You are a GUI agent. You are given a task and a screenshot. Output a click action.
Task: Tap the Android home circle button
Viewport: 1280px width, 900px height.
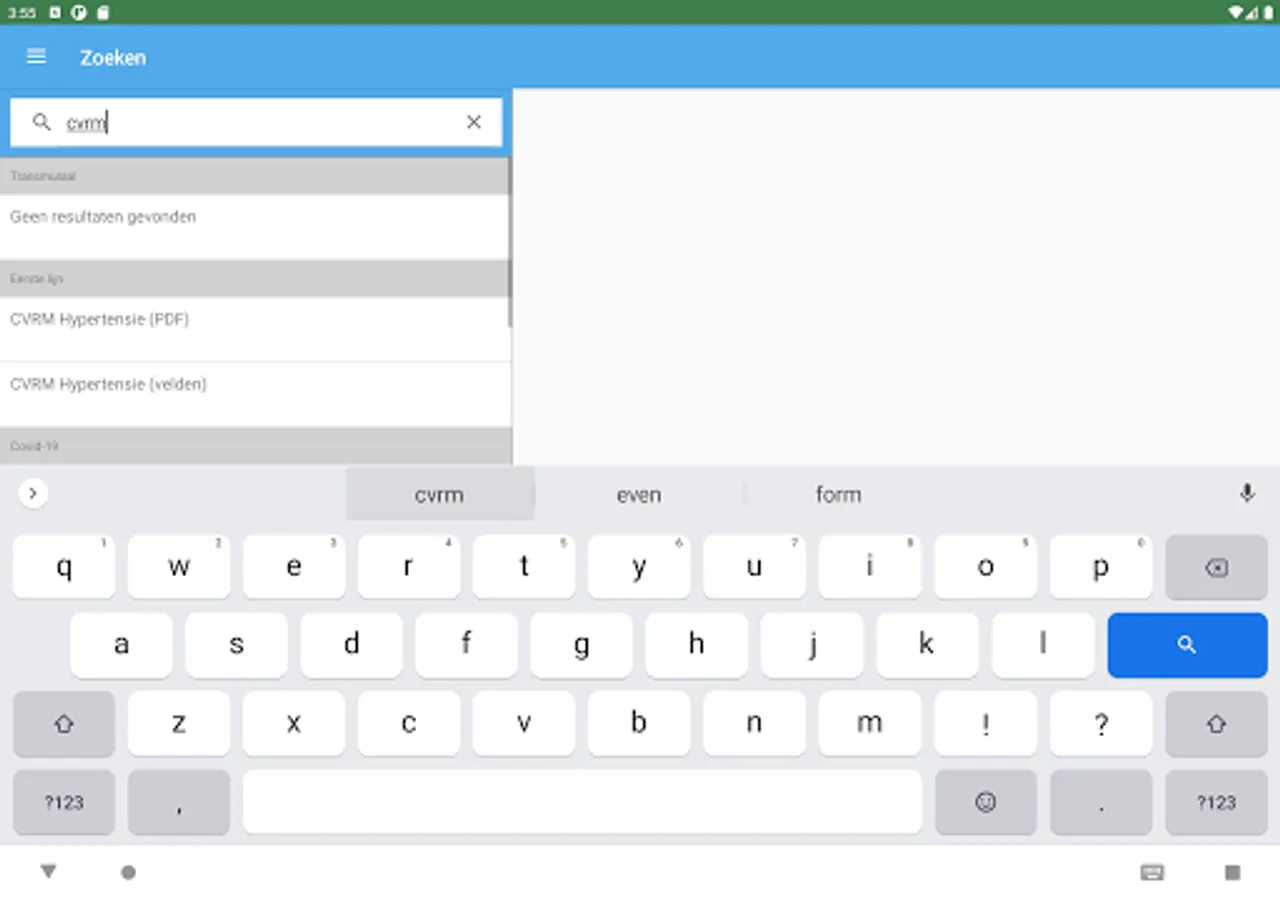(128, 872)
